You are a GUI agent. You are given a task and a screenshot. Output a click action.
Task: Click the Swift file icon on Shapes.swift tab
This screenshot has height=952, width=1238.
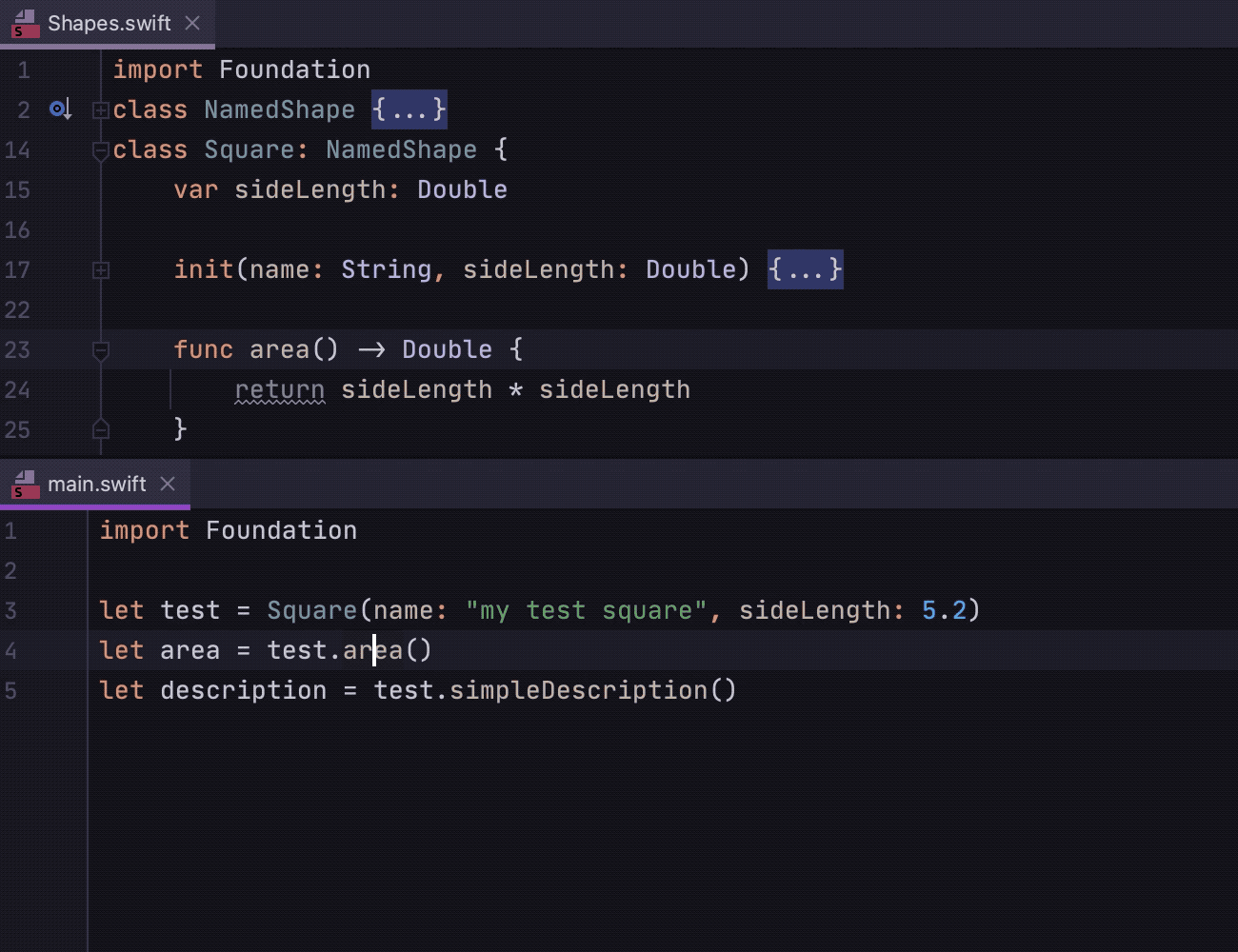[x=25, y=24]
